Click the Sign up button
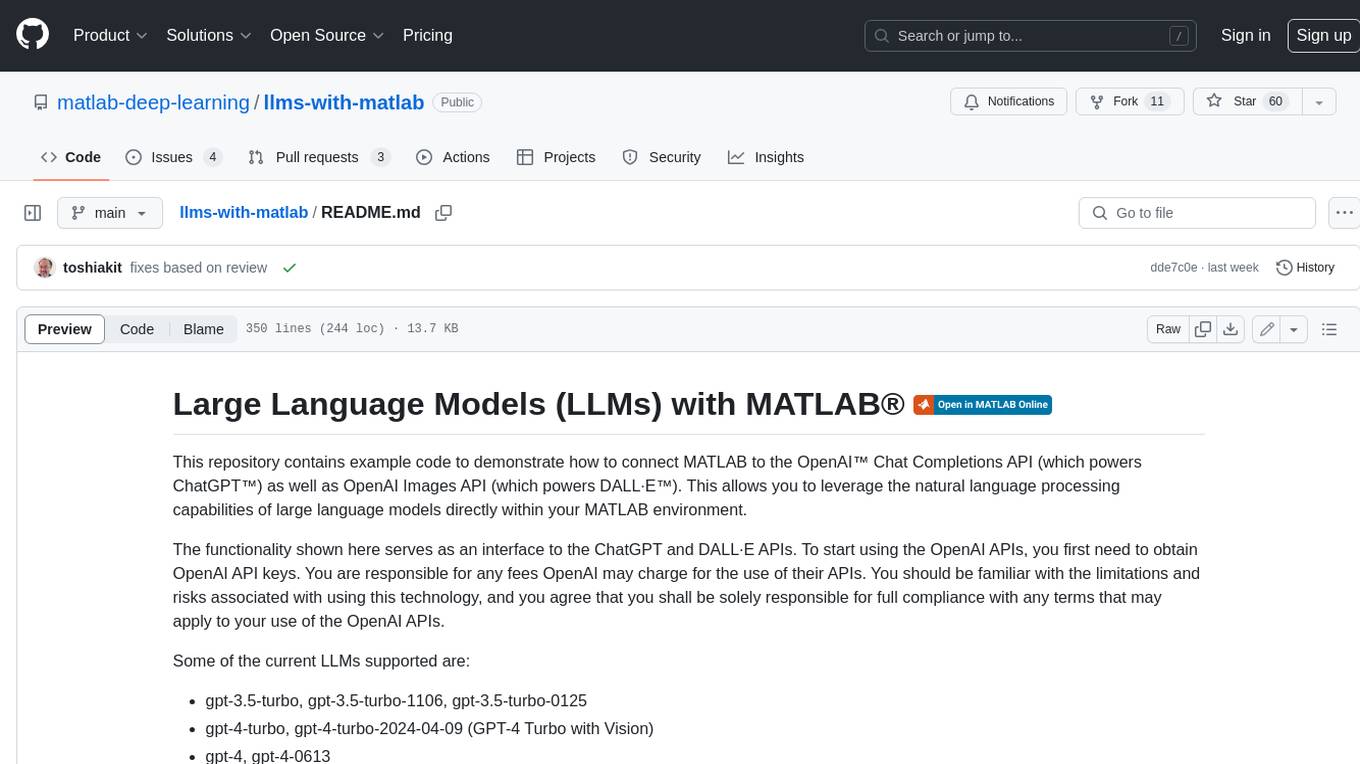This screenshot has height=764, width=1360. (x=1323, y=35)
